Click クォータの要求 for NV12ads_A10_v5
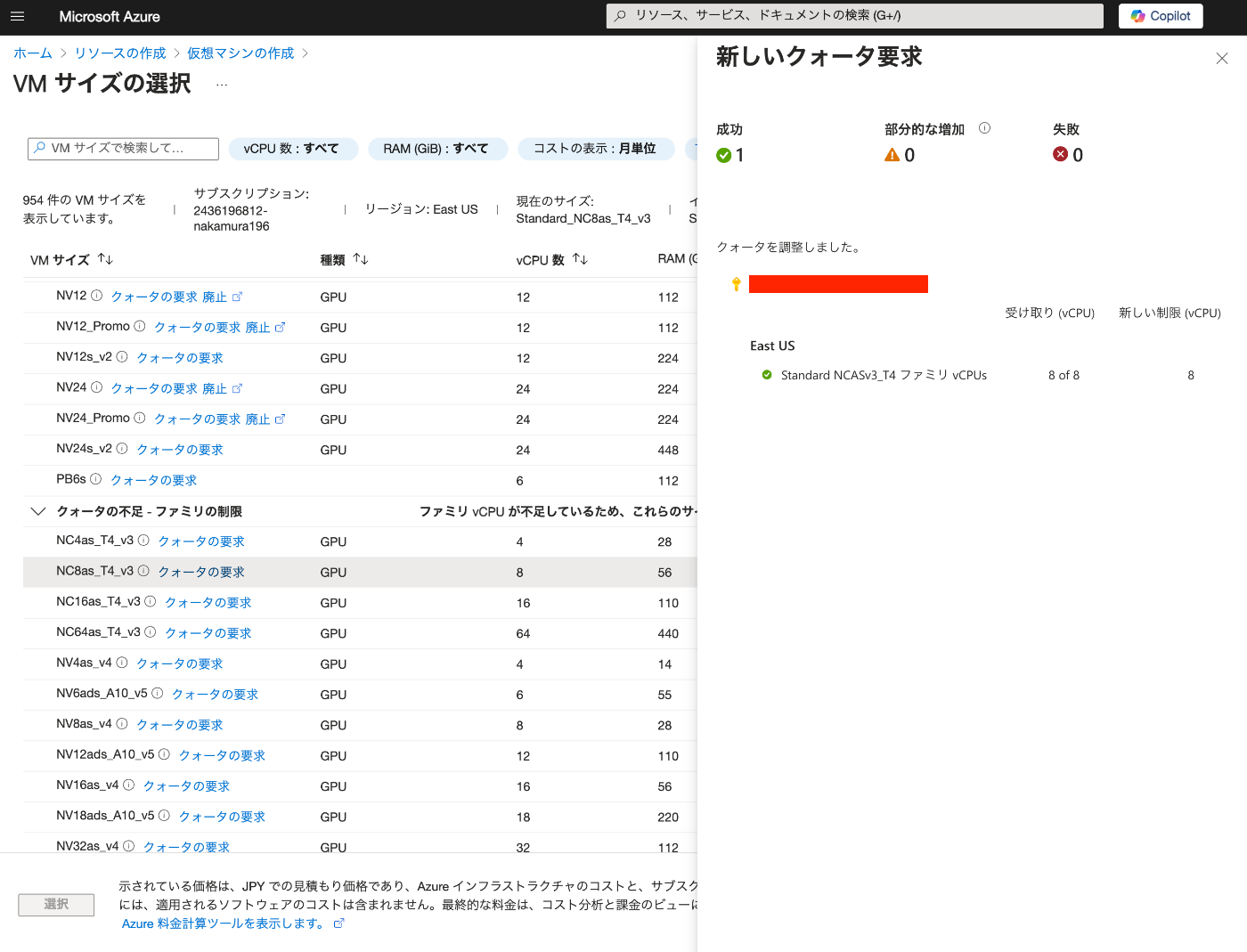 click(222, 755)
